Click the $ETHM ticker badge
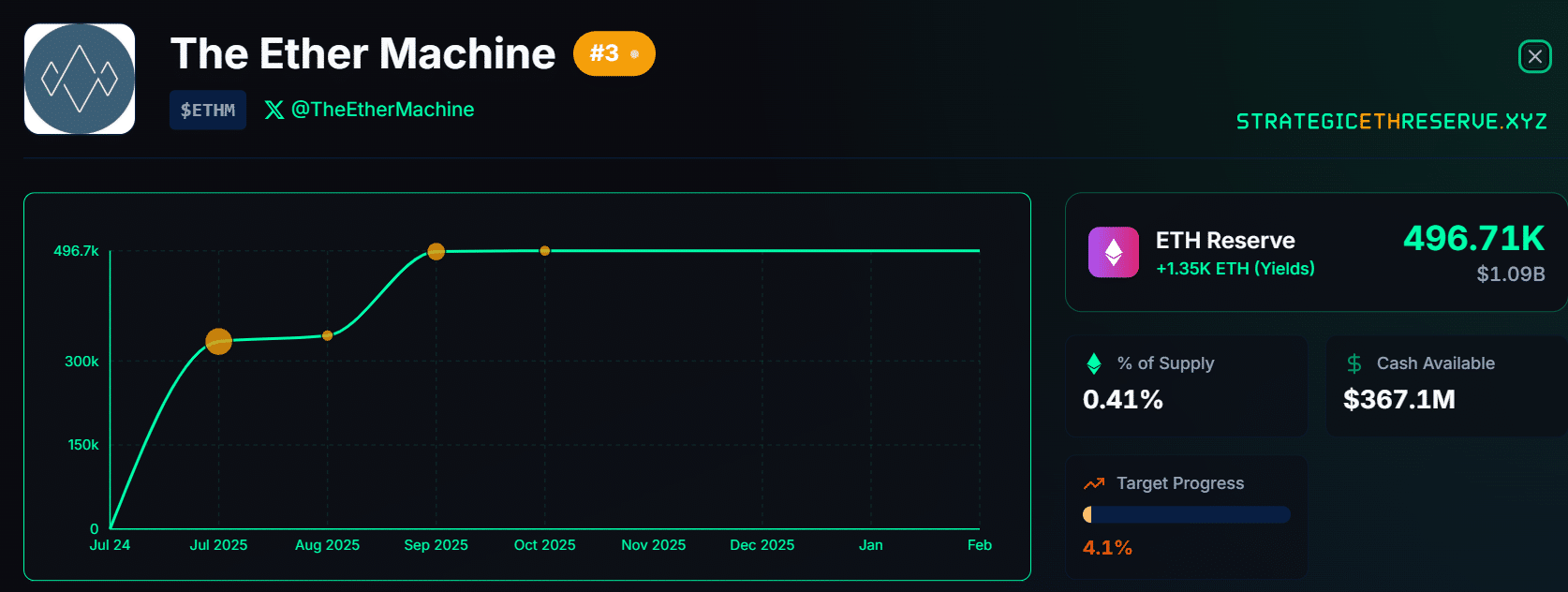Image resolution: width=1568 pixels, height=592 pixels. (x=208, y=110)
